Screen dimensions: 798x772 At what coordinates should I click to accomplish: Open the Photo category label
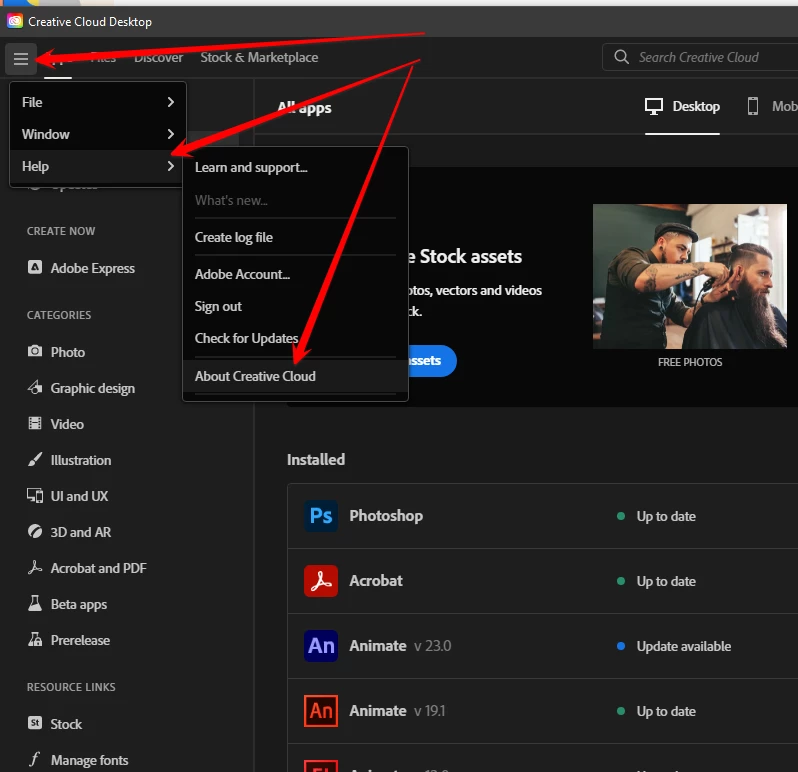(x=68, y=352)
